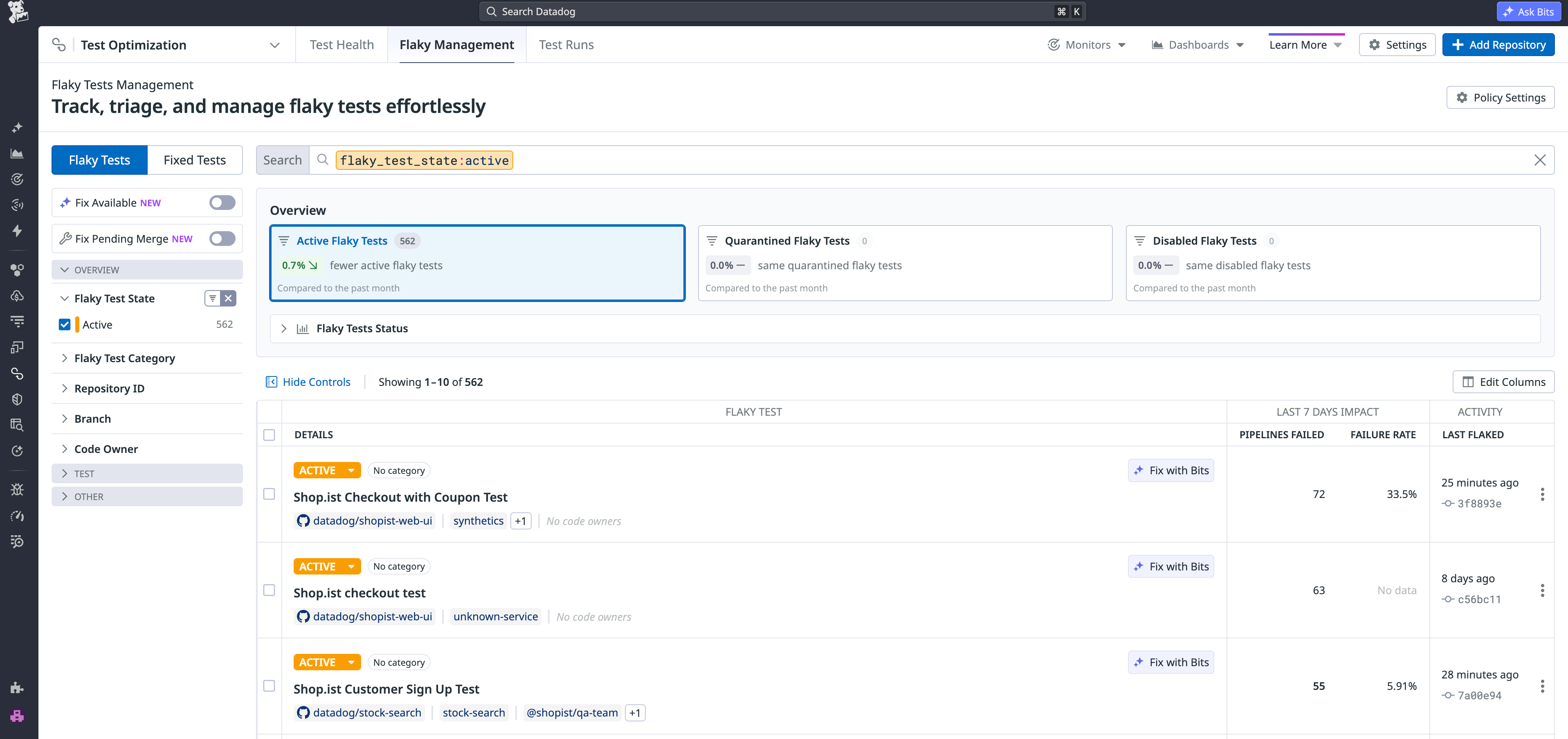Select the bug-shaped Error Tracking sidebar icon
The height and width of the screenshot is (739, 1568).
(17, 489)
